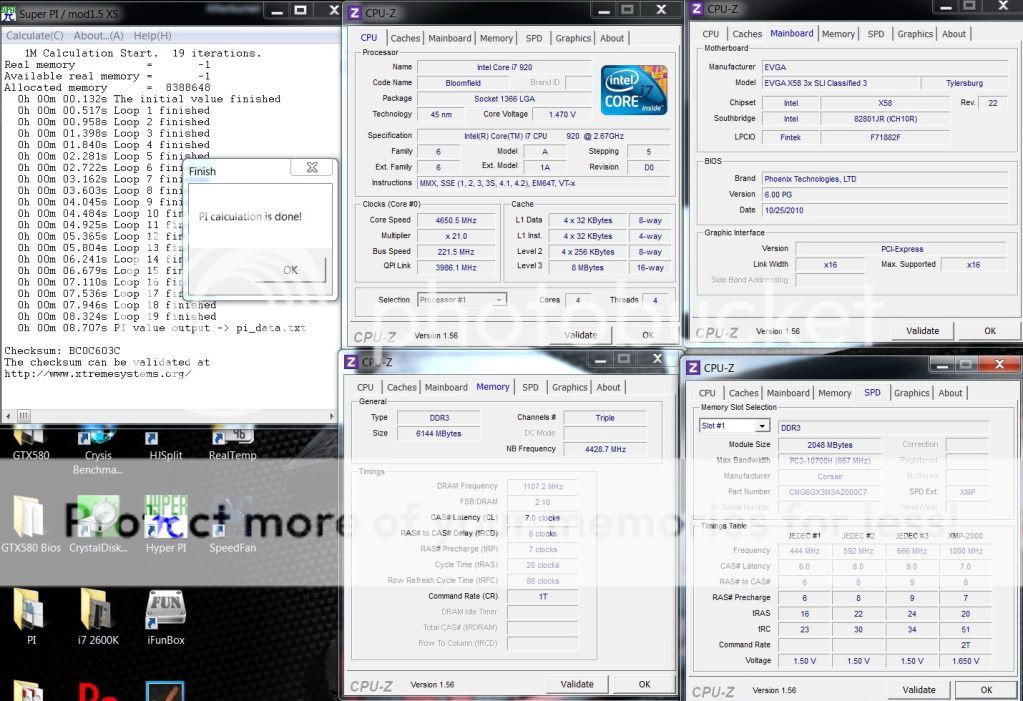Open the CrystalDisk desktop shortcut
This screenshot has height=701, width=1023.
pos(98,520)
